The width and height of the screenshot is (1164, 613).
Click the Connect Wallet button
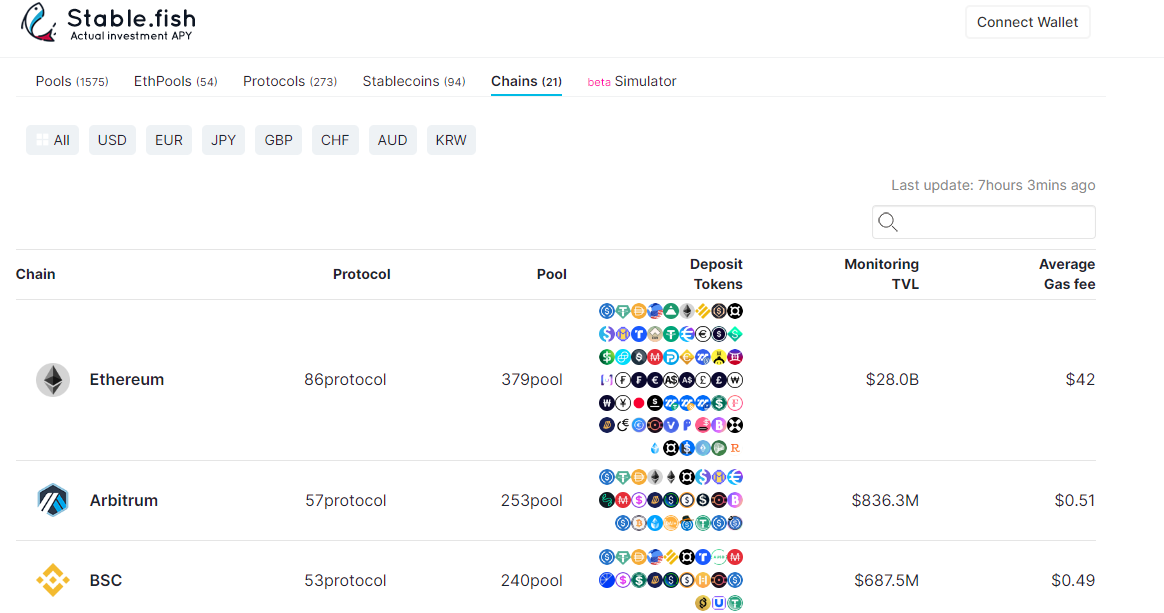point(1027,22)
